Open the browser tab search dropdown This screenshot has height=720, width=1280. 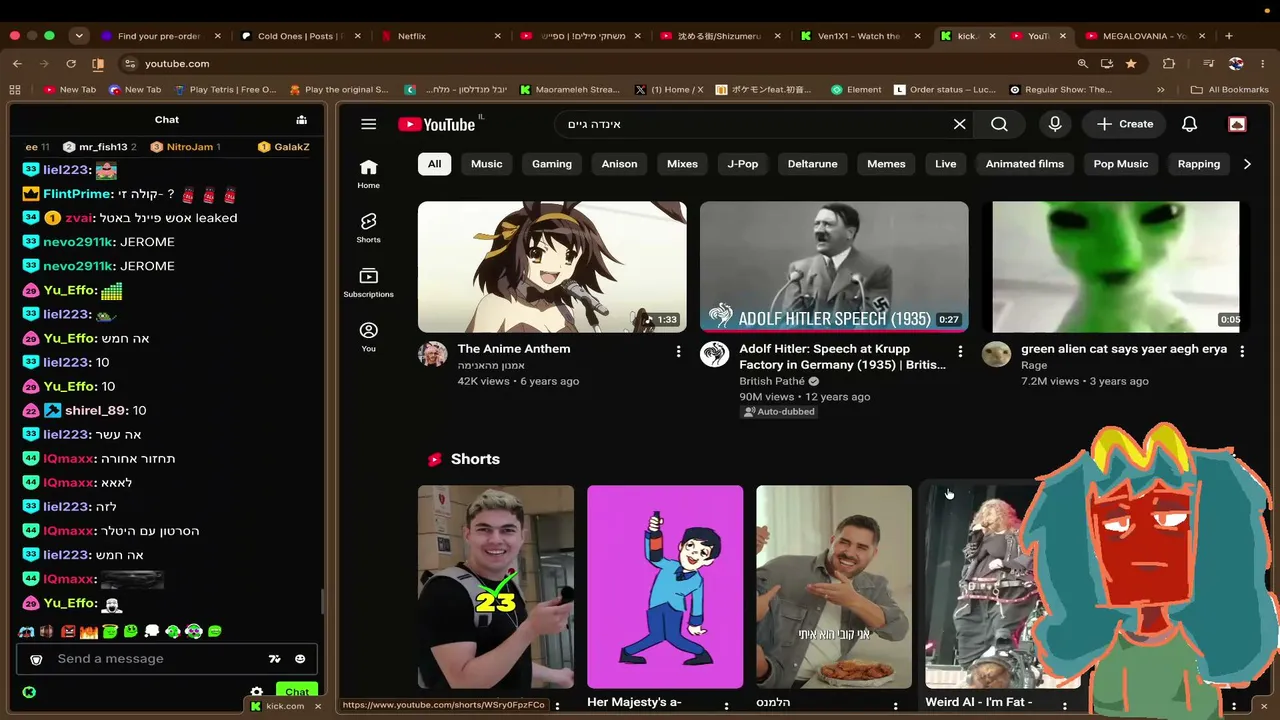79,36
